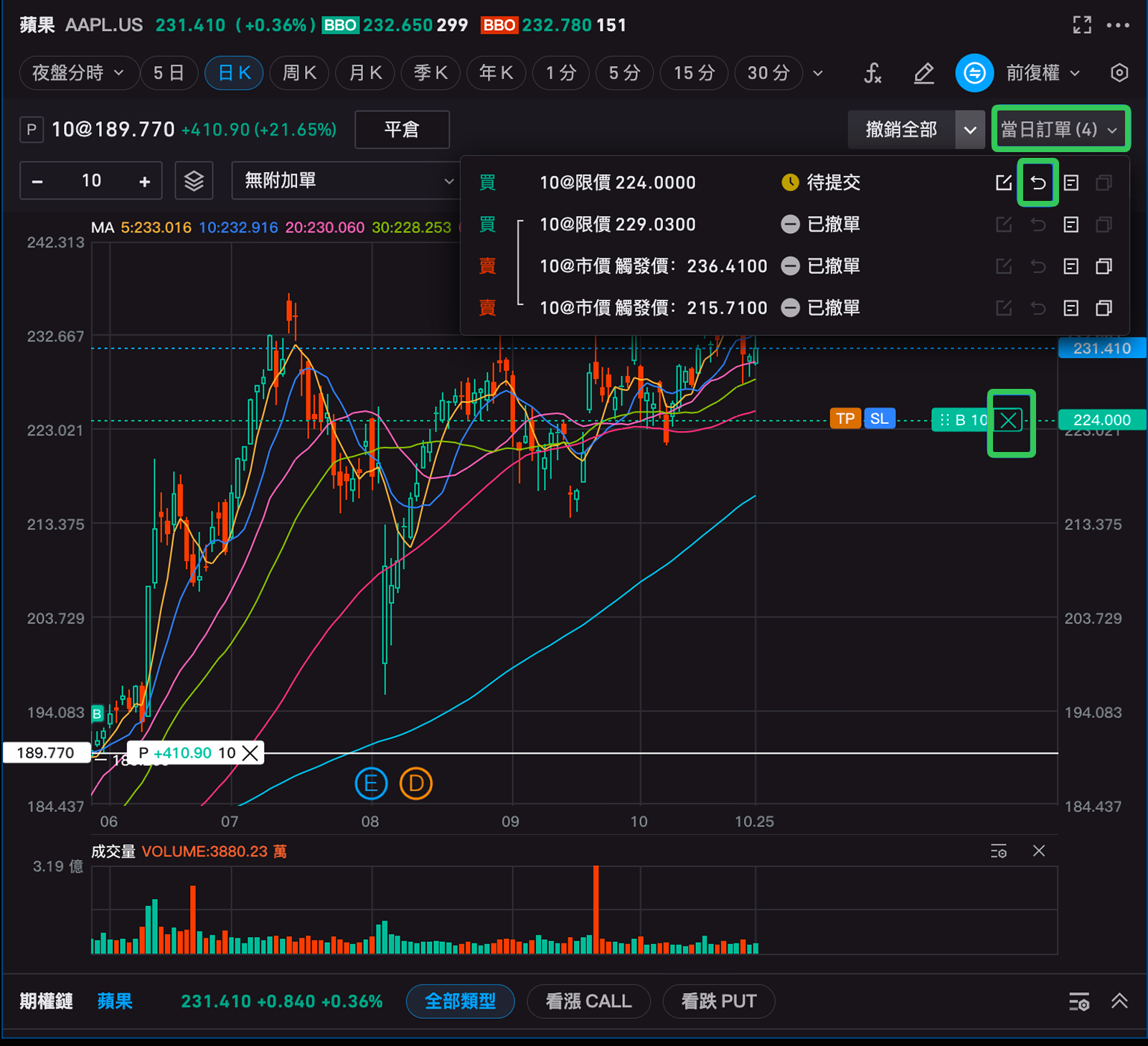Viewport: 1148px width, 1046px height.
Task: Select the drawing pencil tool
Action: pos(923,73)
